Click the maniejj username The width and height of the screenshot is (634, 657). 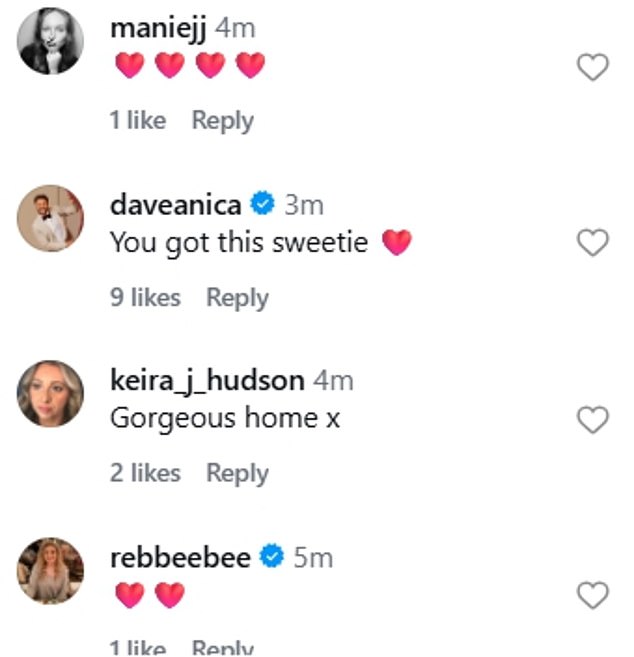(159, 28)
